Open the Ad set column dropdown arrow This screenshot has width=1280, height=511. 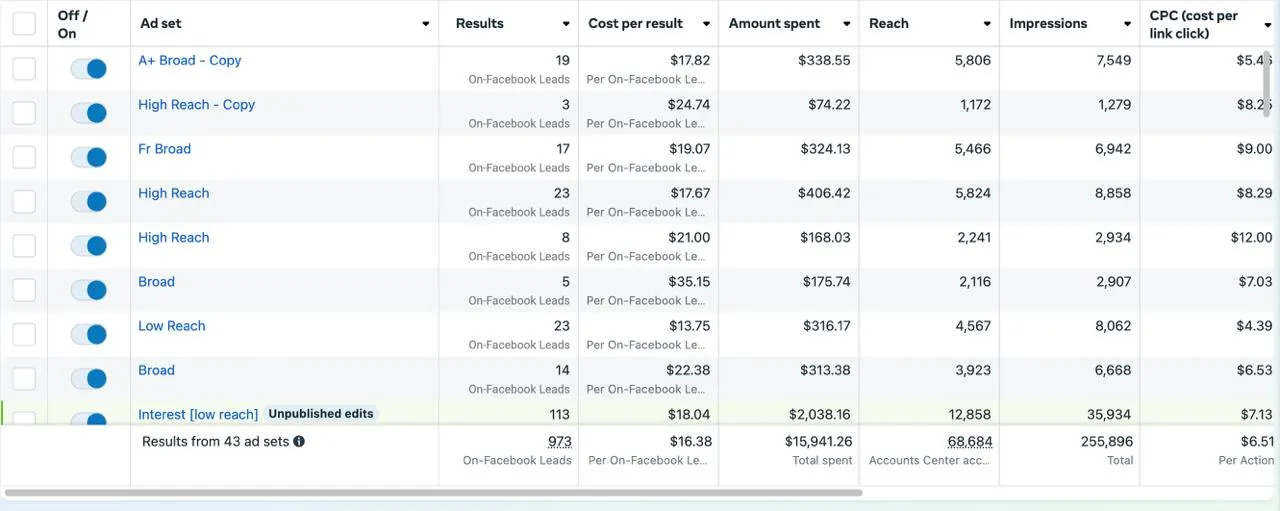pyautogui.click(x=425, y=24)
